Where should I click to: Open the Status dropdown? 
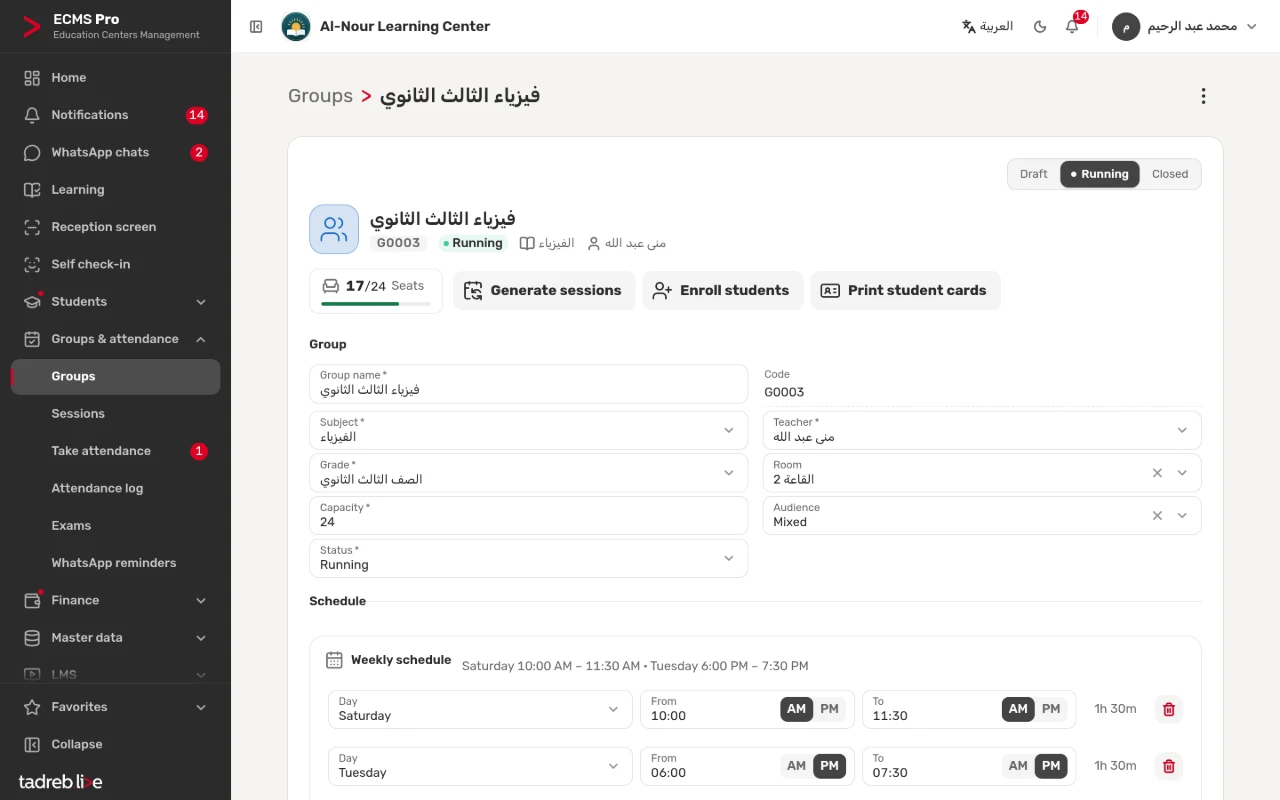click(528, 558)
